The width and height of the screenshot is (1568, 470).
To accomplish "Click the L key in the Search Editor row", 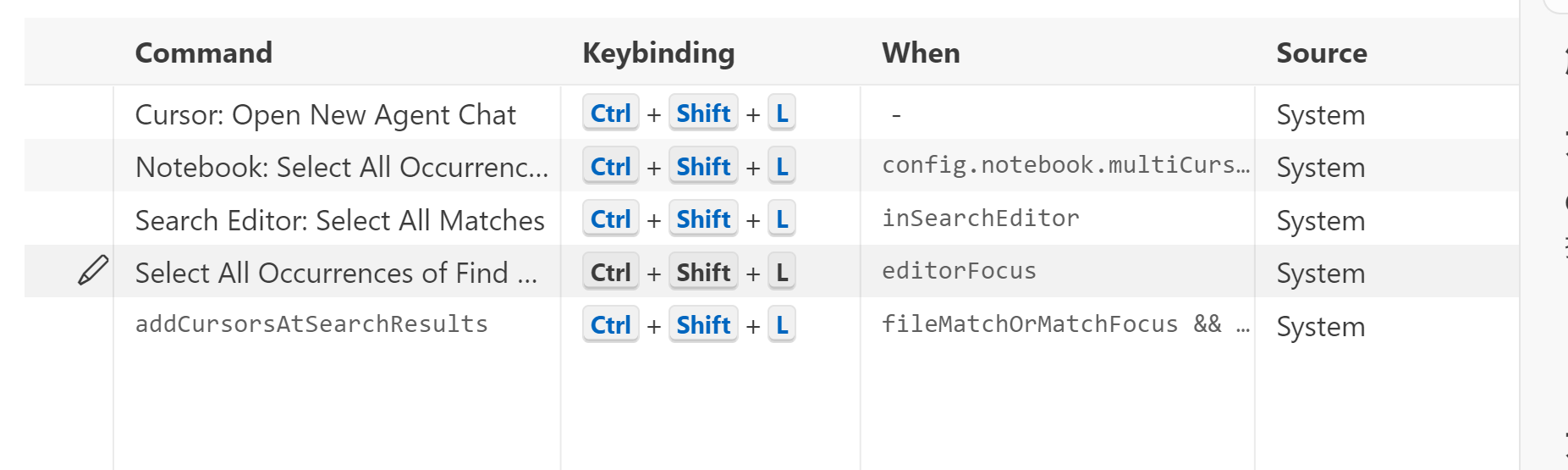I will coord(782,219).
